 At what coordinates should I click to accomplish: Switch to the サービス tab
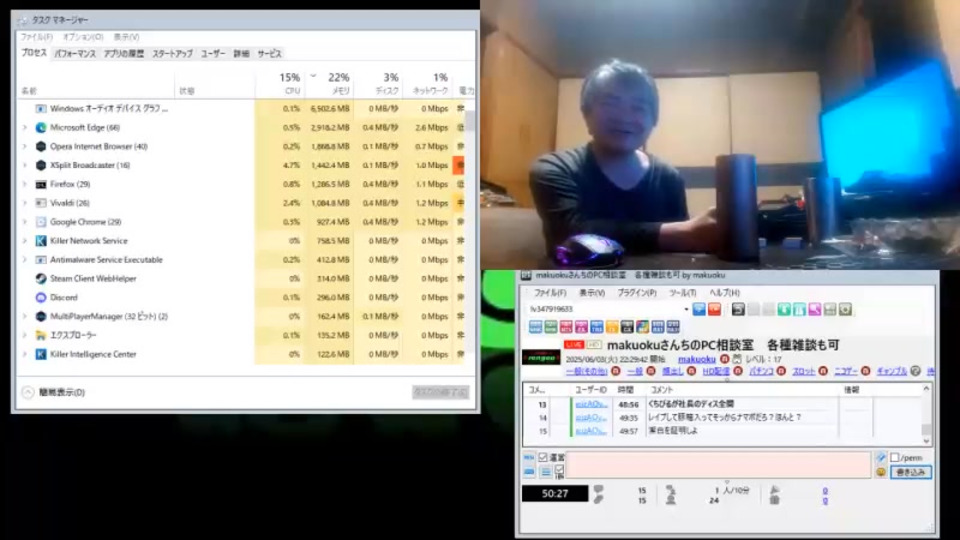click(269, 54)
